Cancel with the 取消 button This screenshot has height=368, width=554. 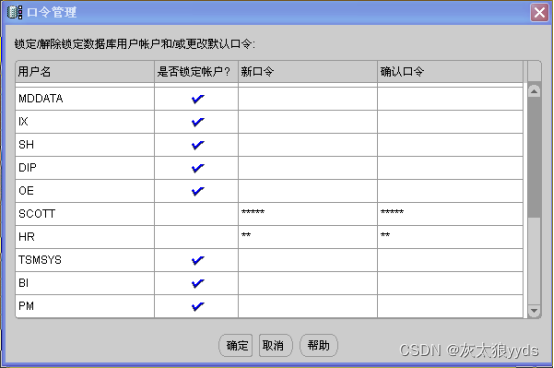point(275,345)
